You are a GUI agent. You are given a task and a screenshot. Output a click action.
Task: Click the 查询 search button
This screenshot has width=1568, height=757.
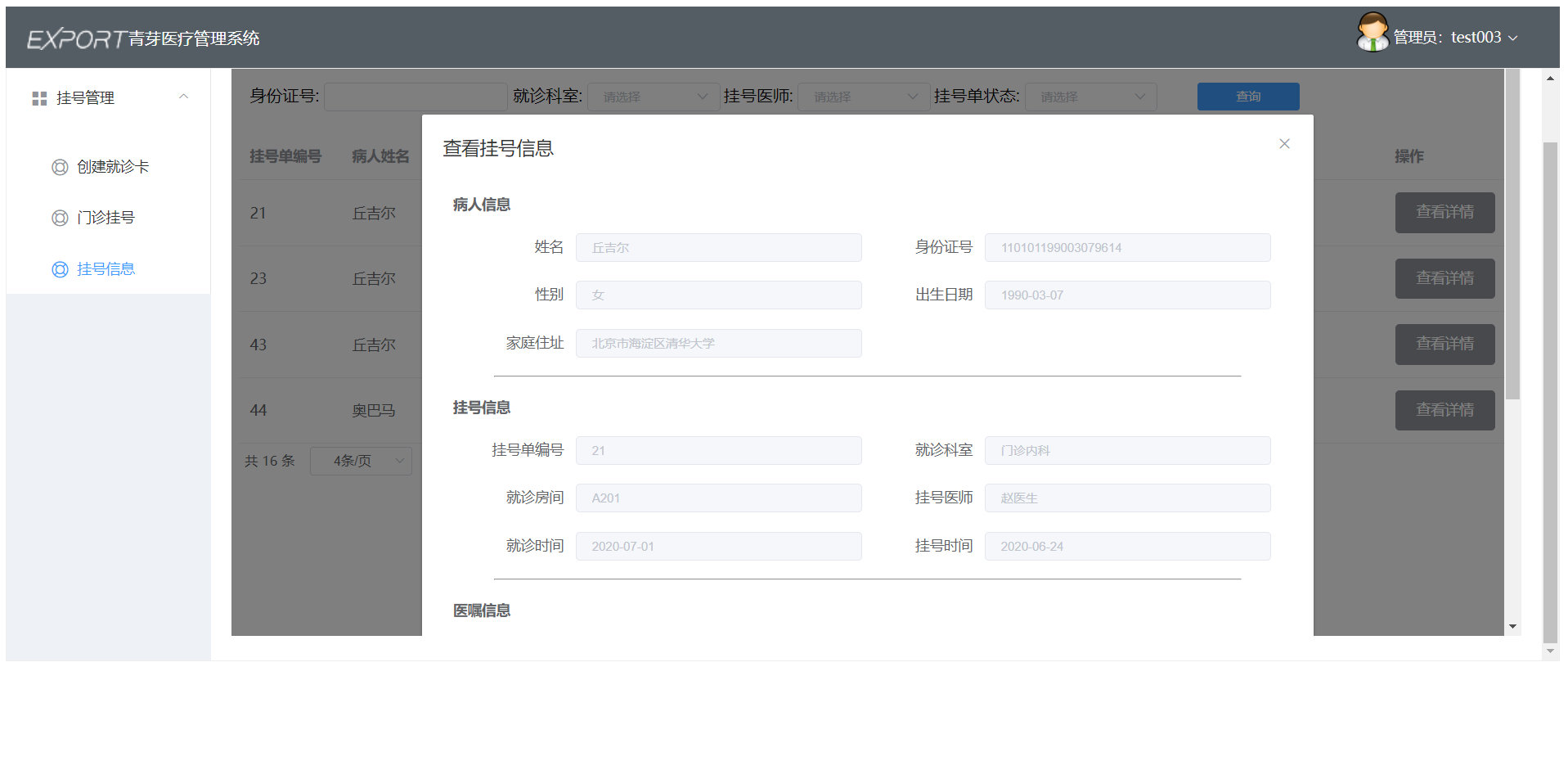[1248, 97]
